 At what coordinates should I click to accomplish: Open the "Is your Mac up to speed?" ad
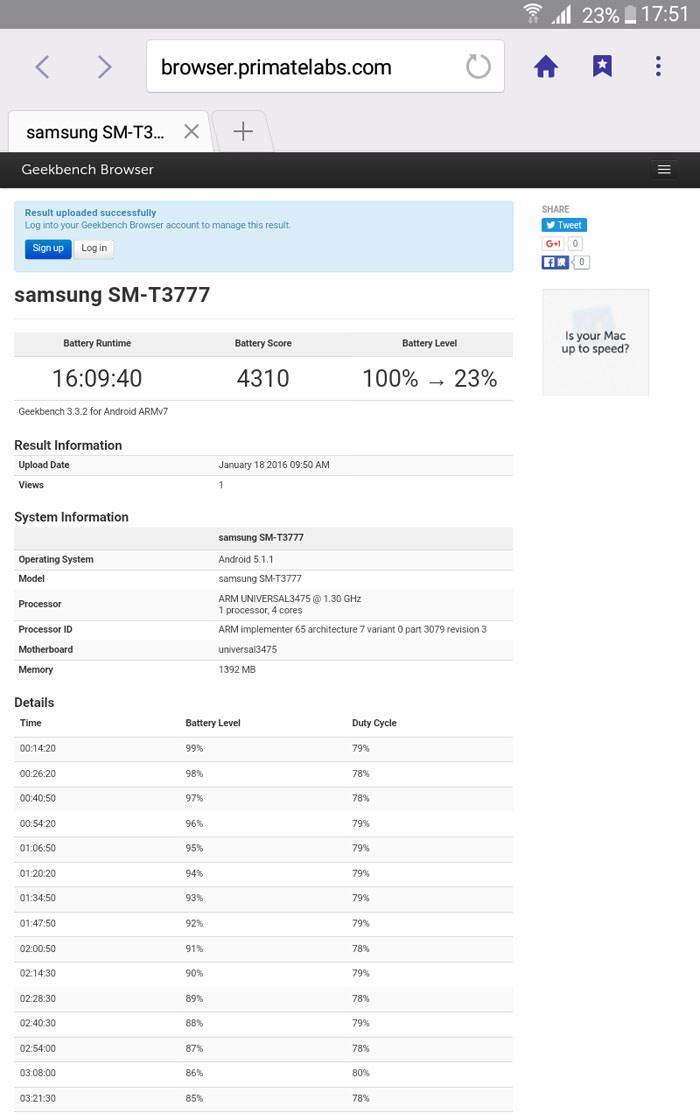[x=595, y=343]
